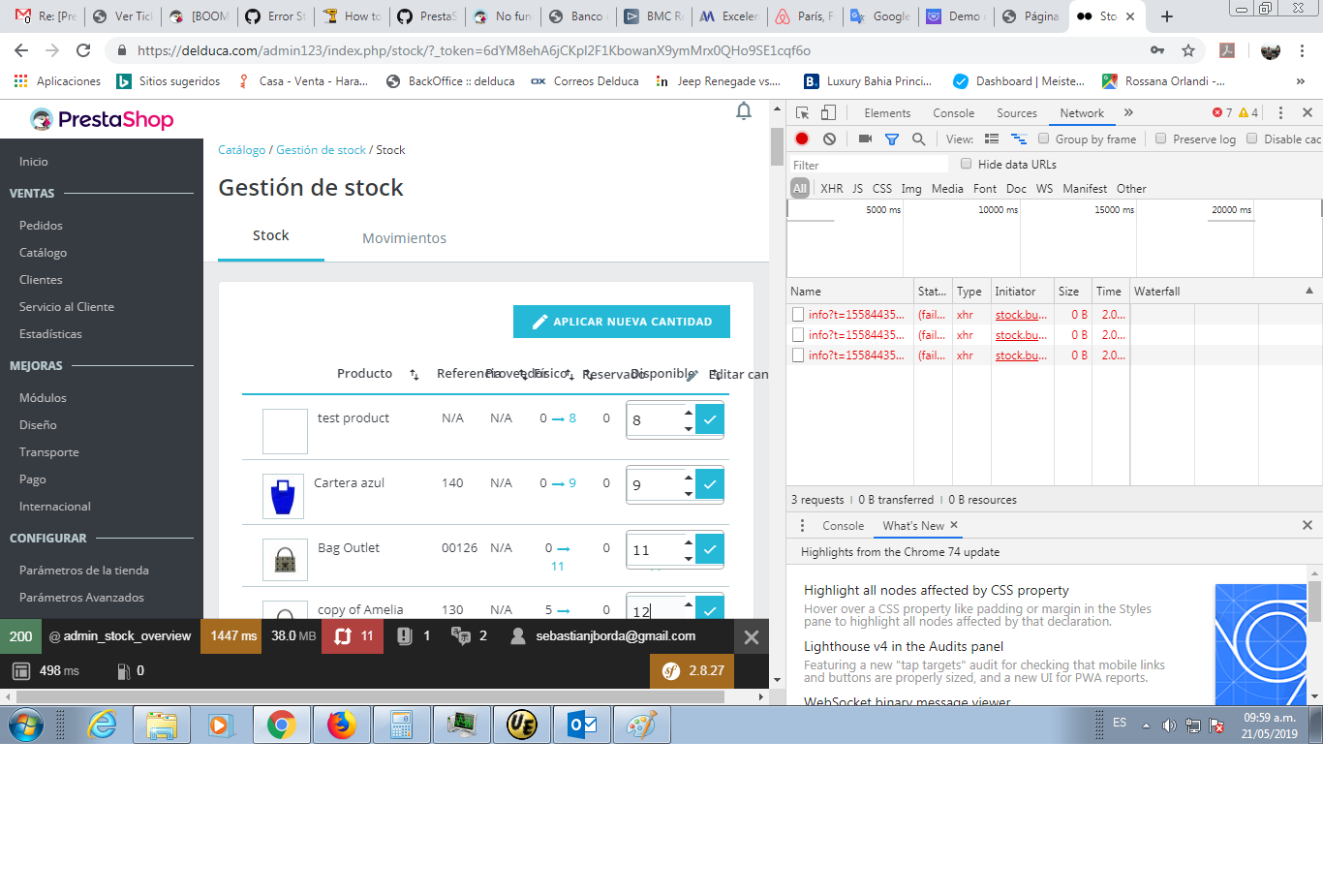The height and width of the screenshot is (896, 1323).
Task: Click the network Filter input field
Action: pos(869,165)
